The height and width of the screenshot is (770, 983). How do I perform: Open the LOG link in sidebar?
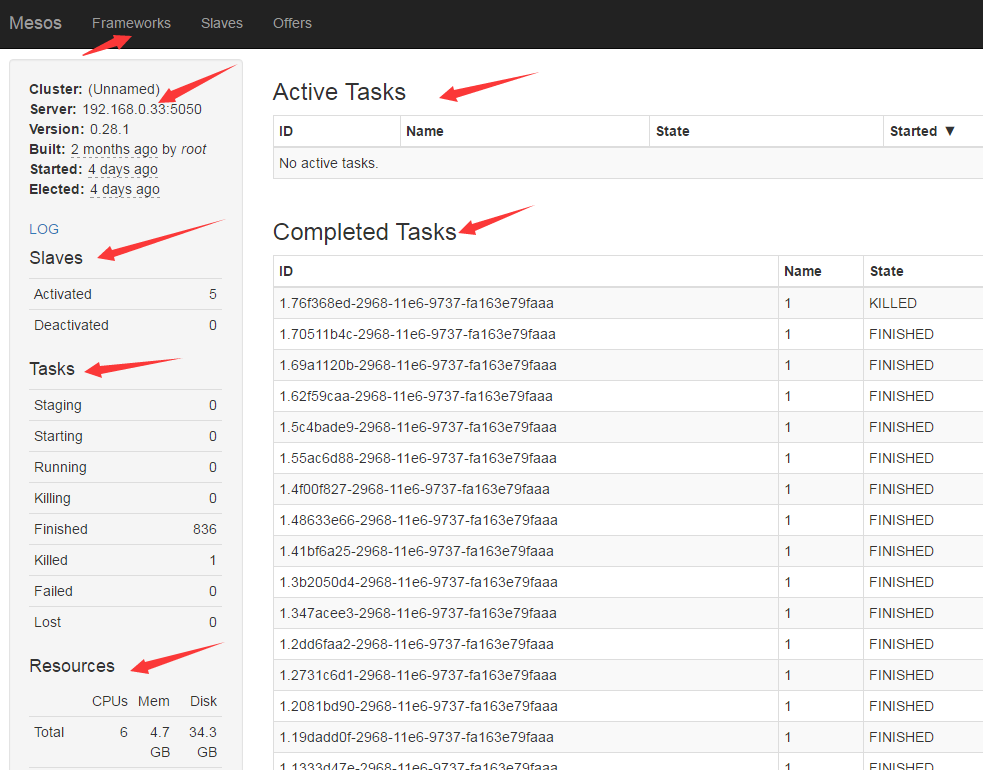tap(44, 229)
